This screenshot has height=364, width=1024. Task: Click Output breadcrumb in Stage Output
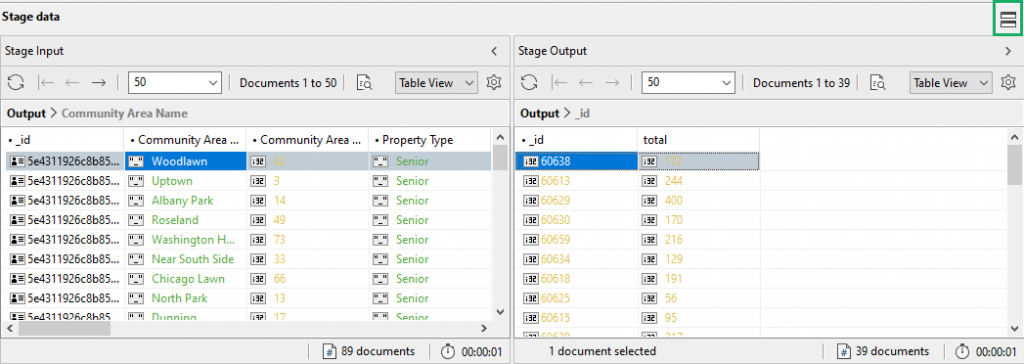(539, 113)
